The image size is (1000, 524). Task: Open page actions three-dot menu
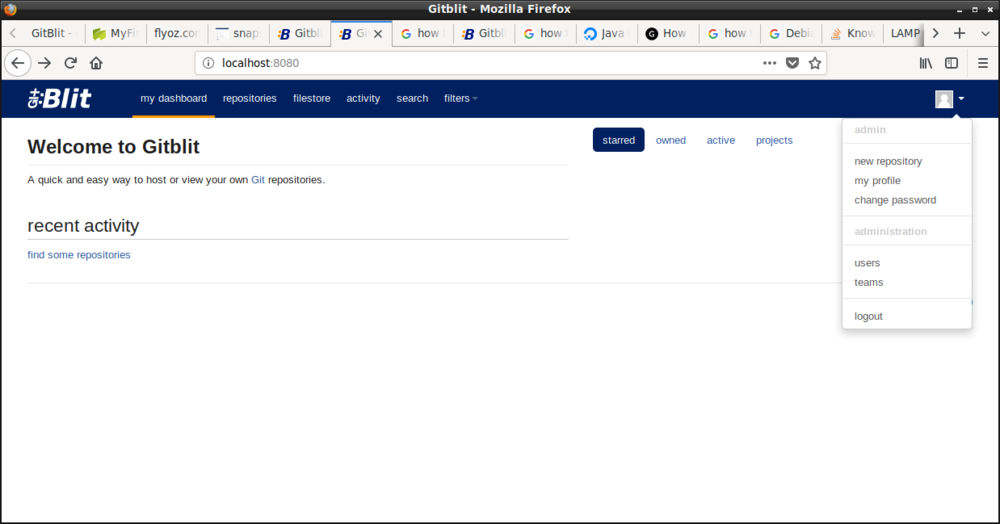[769, 63]
